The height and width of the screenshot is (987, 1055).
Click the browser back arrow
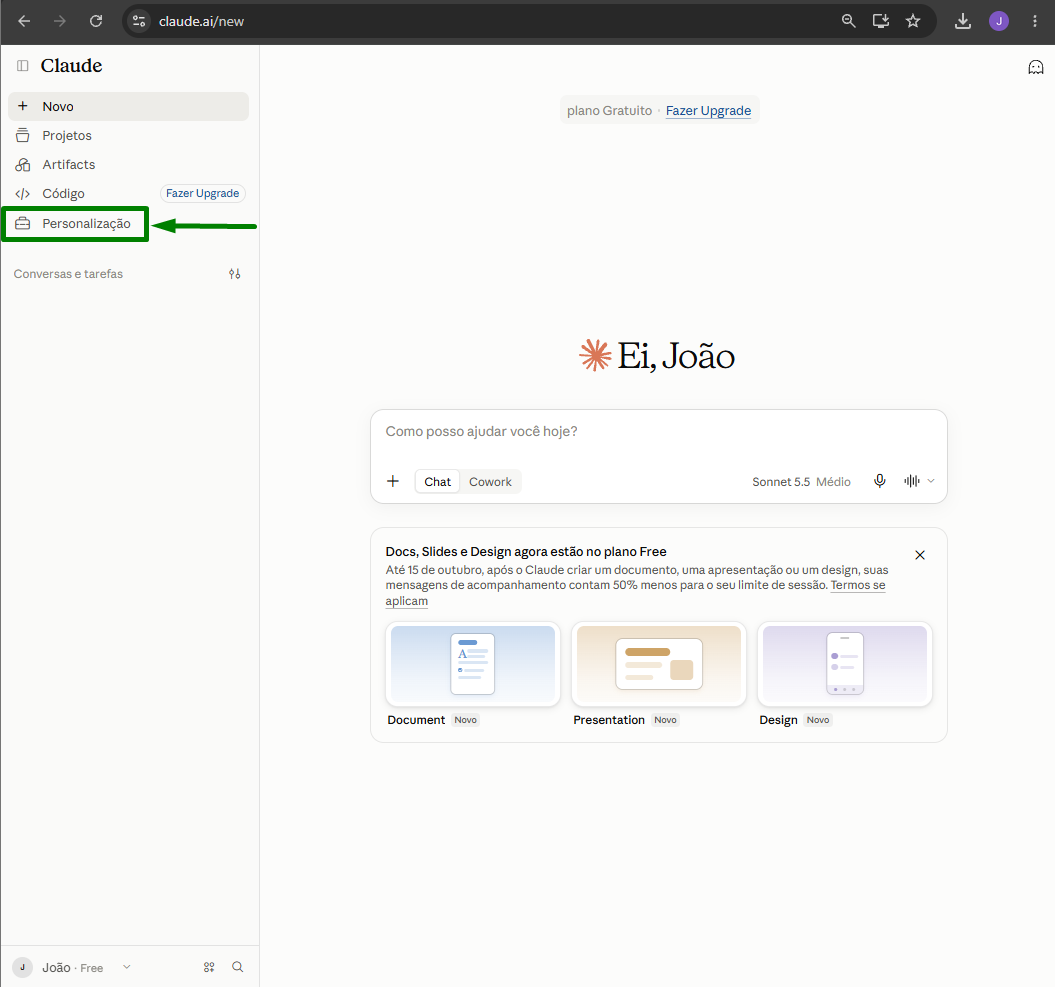click(x=24, y=21)
